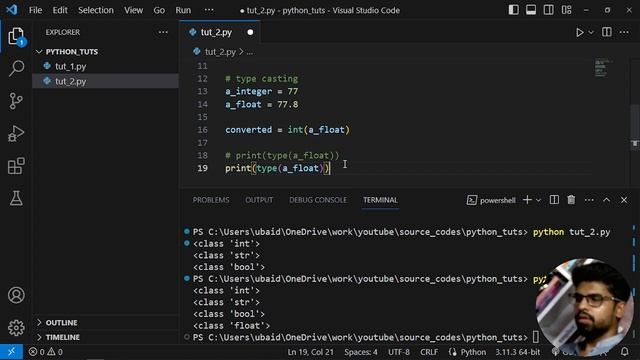This screenshot has height=360, width=640.
Task: Click the VS Code logo icon
Action: pos(11,10)
